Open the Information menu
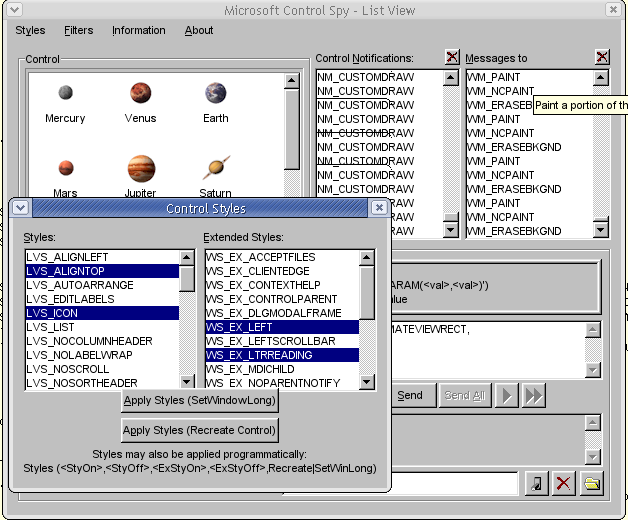Viewport: 628px width, 520px height. click(139, 30)
